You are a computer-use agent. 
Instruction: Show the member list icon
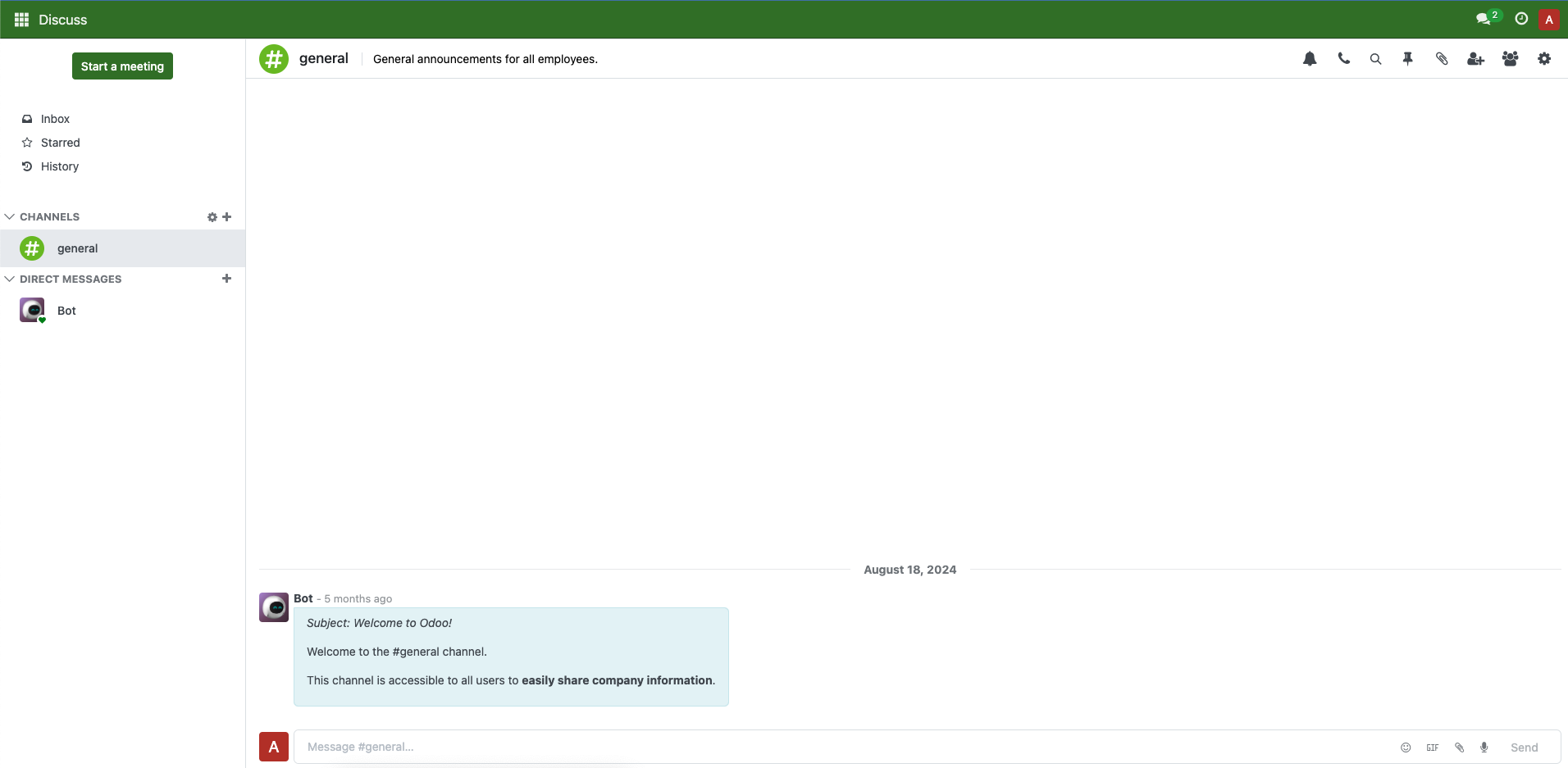pyautogui.click(x=1510, y=59)
